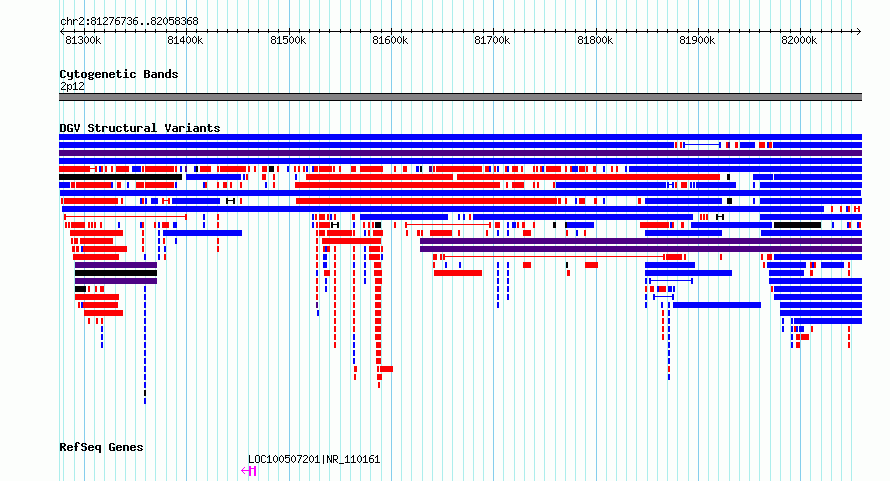
Task: Click the 81400k ruler label
Action: (x=185, y=40)
